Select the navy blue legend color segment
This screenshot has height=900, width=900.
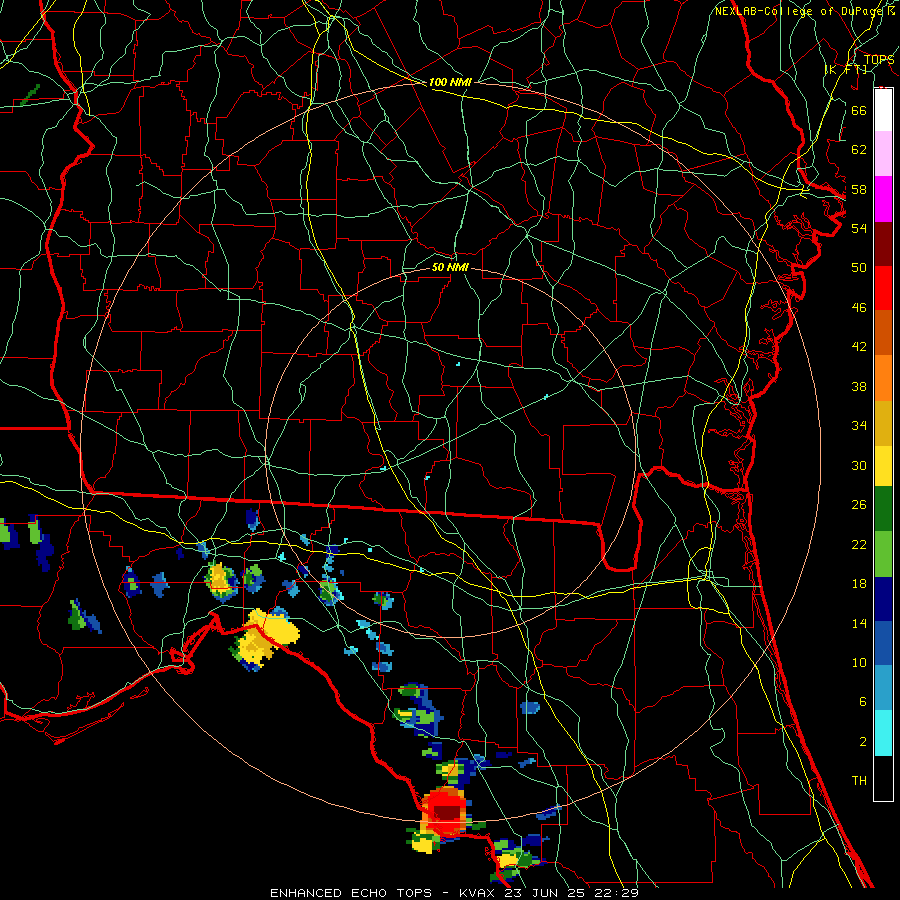click(x=883, y=599)
